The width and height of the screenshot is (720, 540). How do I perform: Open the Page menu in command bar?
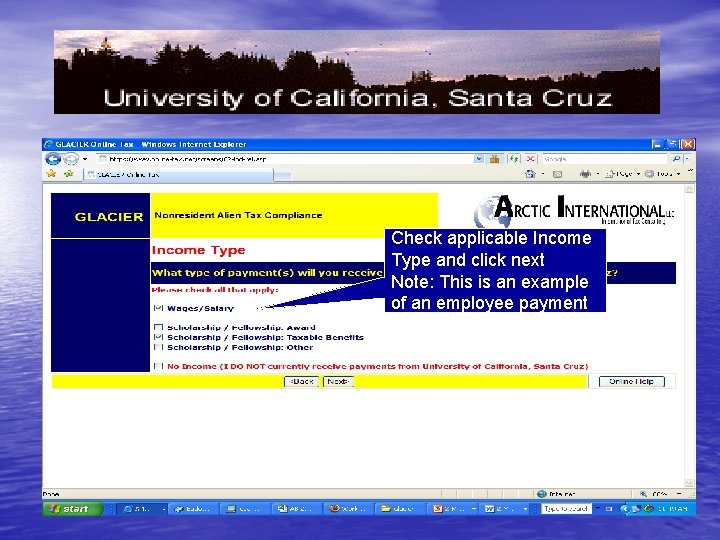[623, 174]
